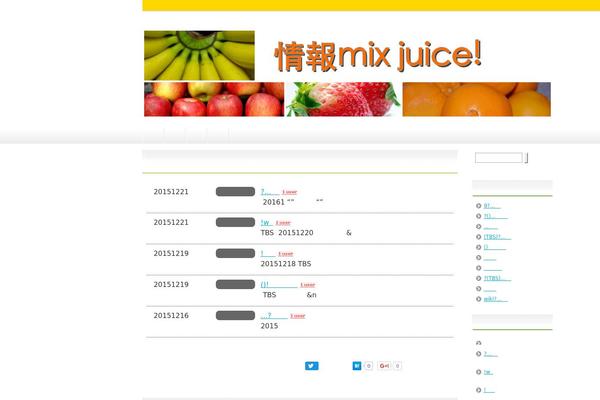
Task: Open sidebar link '!(TBS)'
Action: tap(497, 278)
